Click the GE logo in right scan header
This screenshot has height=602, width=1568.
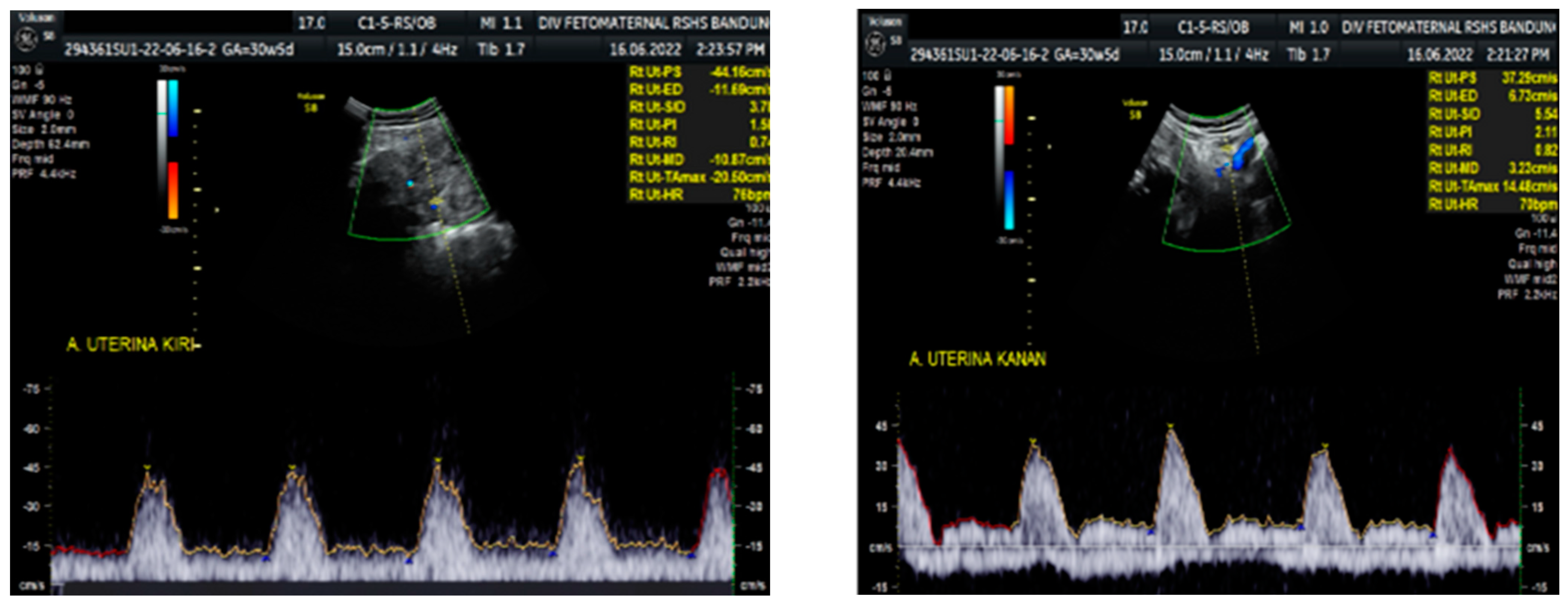pyautogui.click(x=875, y=44)
